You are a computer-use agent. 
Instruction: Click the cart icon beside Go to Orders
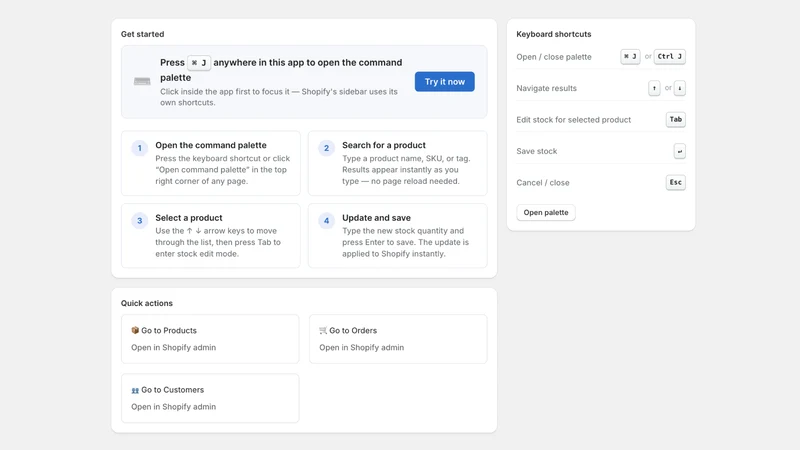tap(323, 331)
